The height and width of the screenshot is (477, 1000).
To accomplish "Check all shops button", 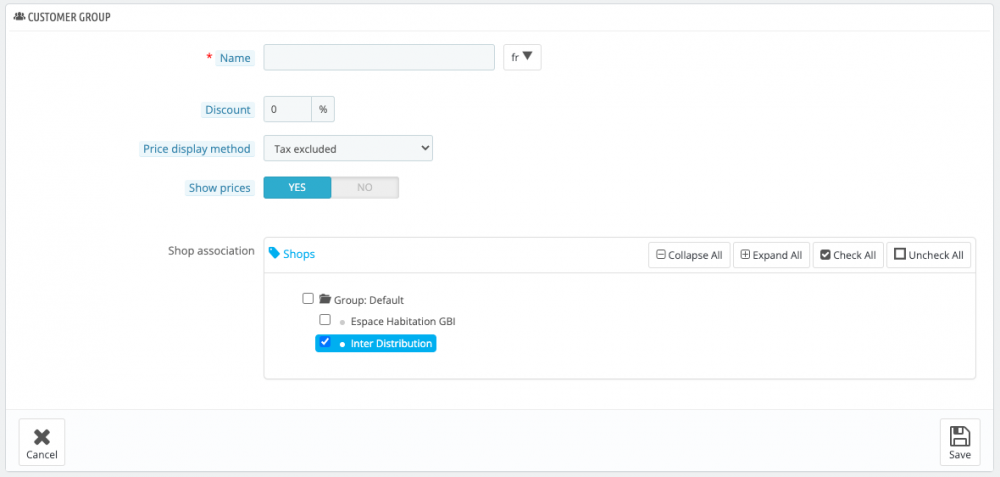I will point(848,255).
